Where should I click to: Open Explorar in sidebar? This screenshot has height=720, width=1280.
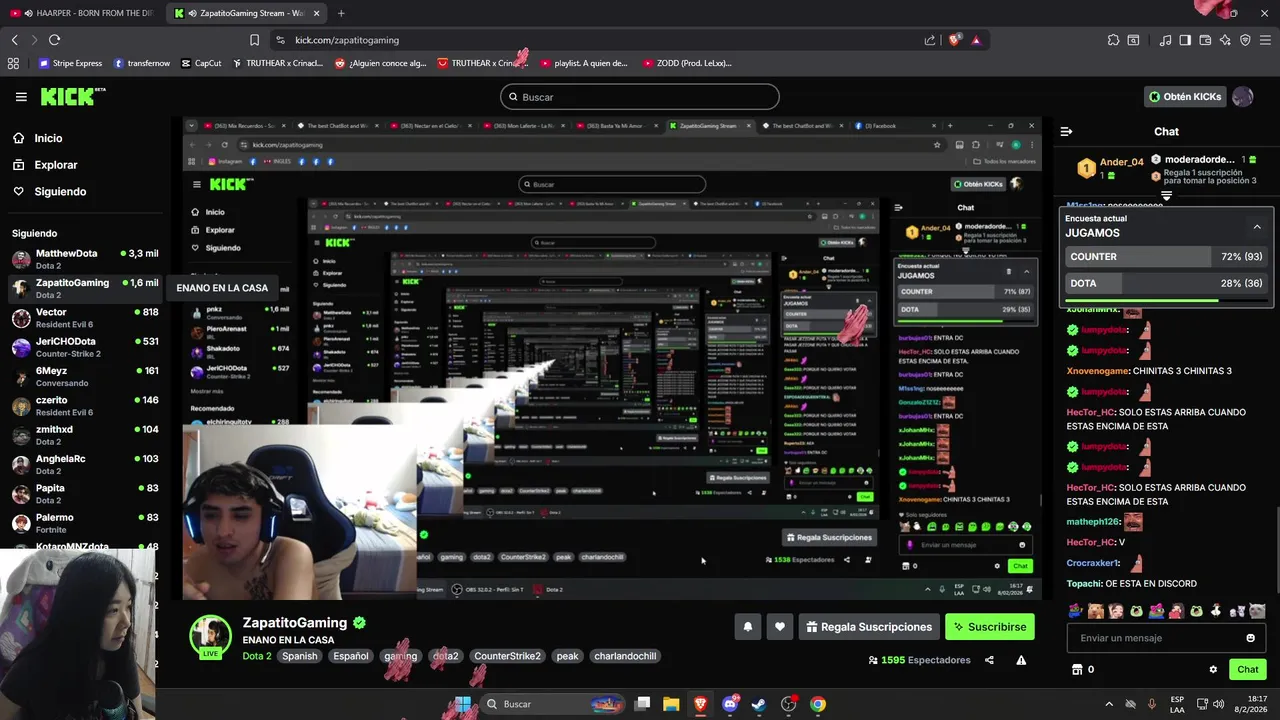click(x=56, y=165)
